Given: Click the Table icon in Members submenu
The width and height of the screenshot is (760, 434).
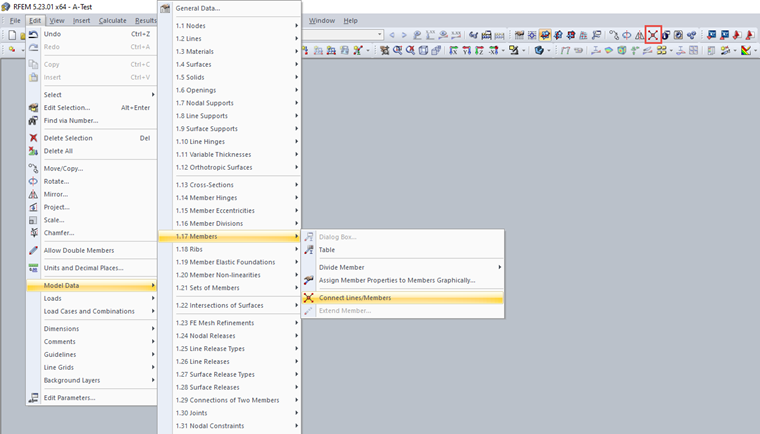Looking at the screenshot, I should pos(309,250).
